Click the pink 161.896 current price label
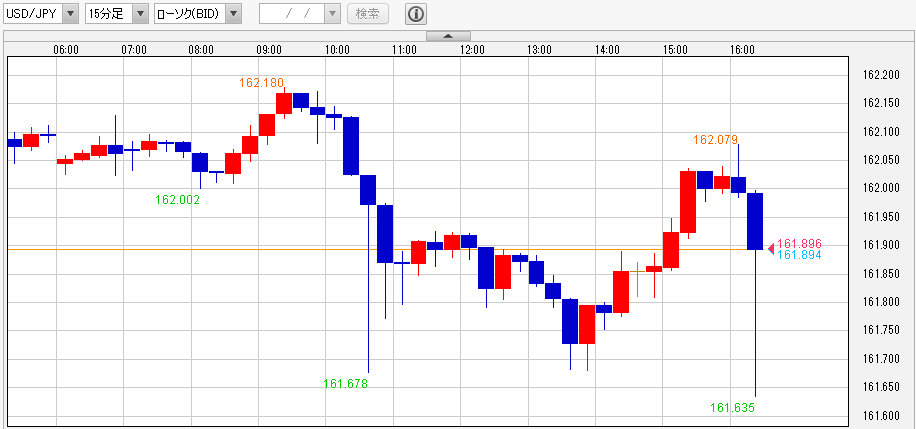This screenshot has width=916, height=429. 799,244
